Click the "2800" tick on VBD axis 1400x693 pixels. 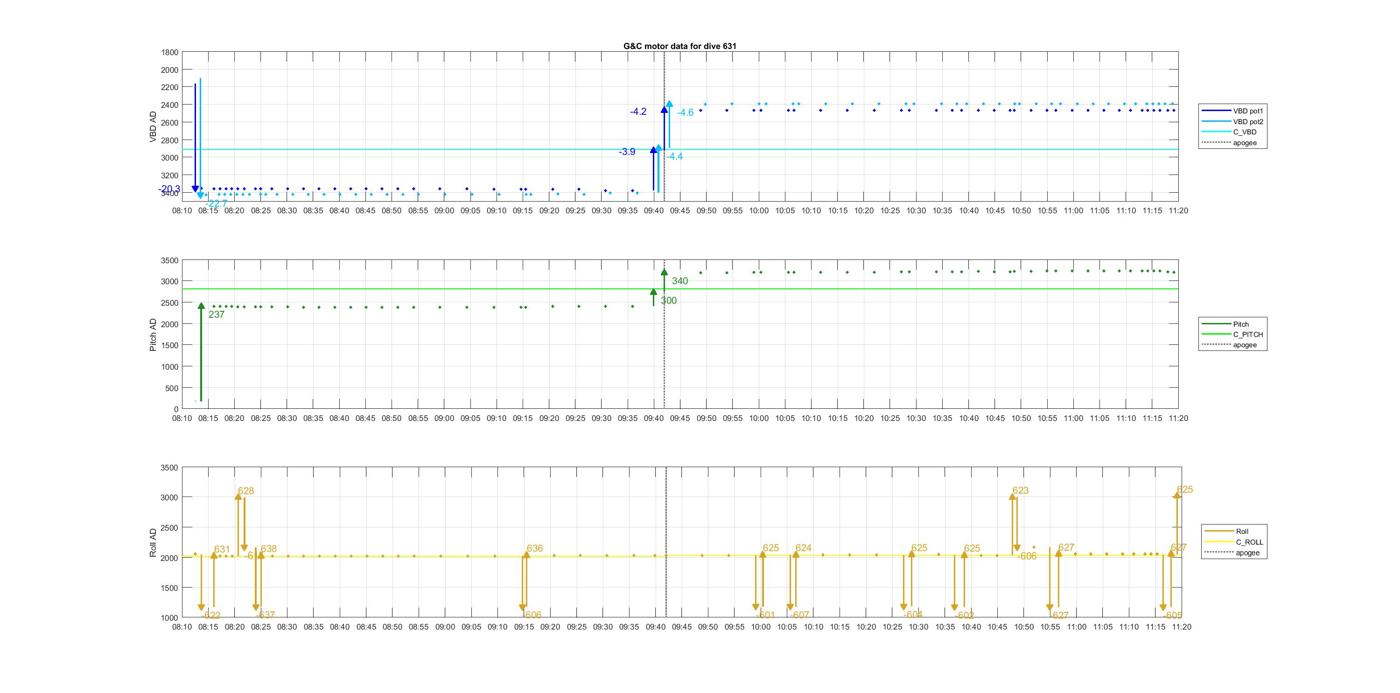tap(170, 140)
